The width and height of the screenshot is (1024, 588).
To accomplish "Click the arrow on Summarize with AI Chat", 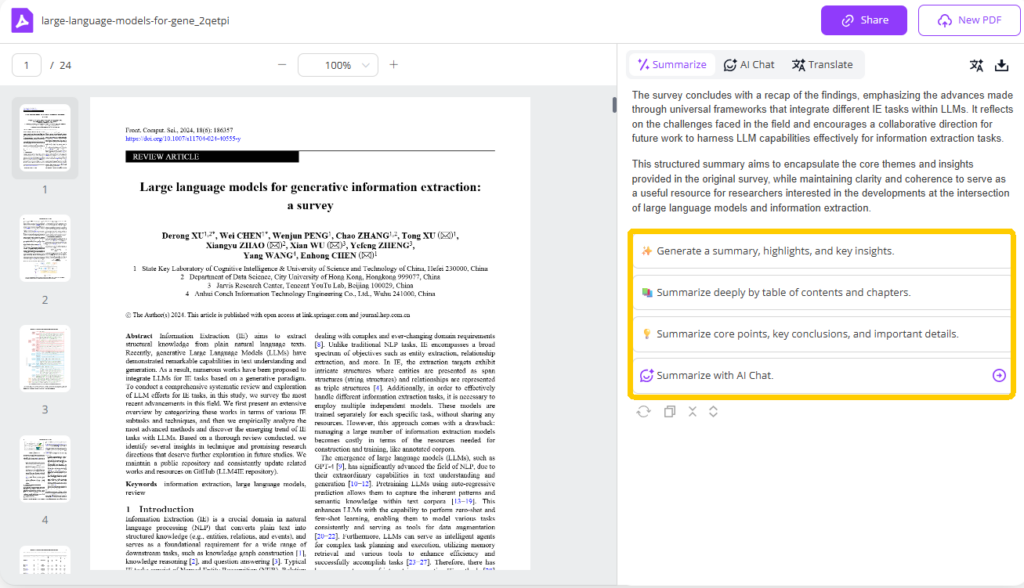I will point(998,376).
